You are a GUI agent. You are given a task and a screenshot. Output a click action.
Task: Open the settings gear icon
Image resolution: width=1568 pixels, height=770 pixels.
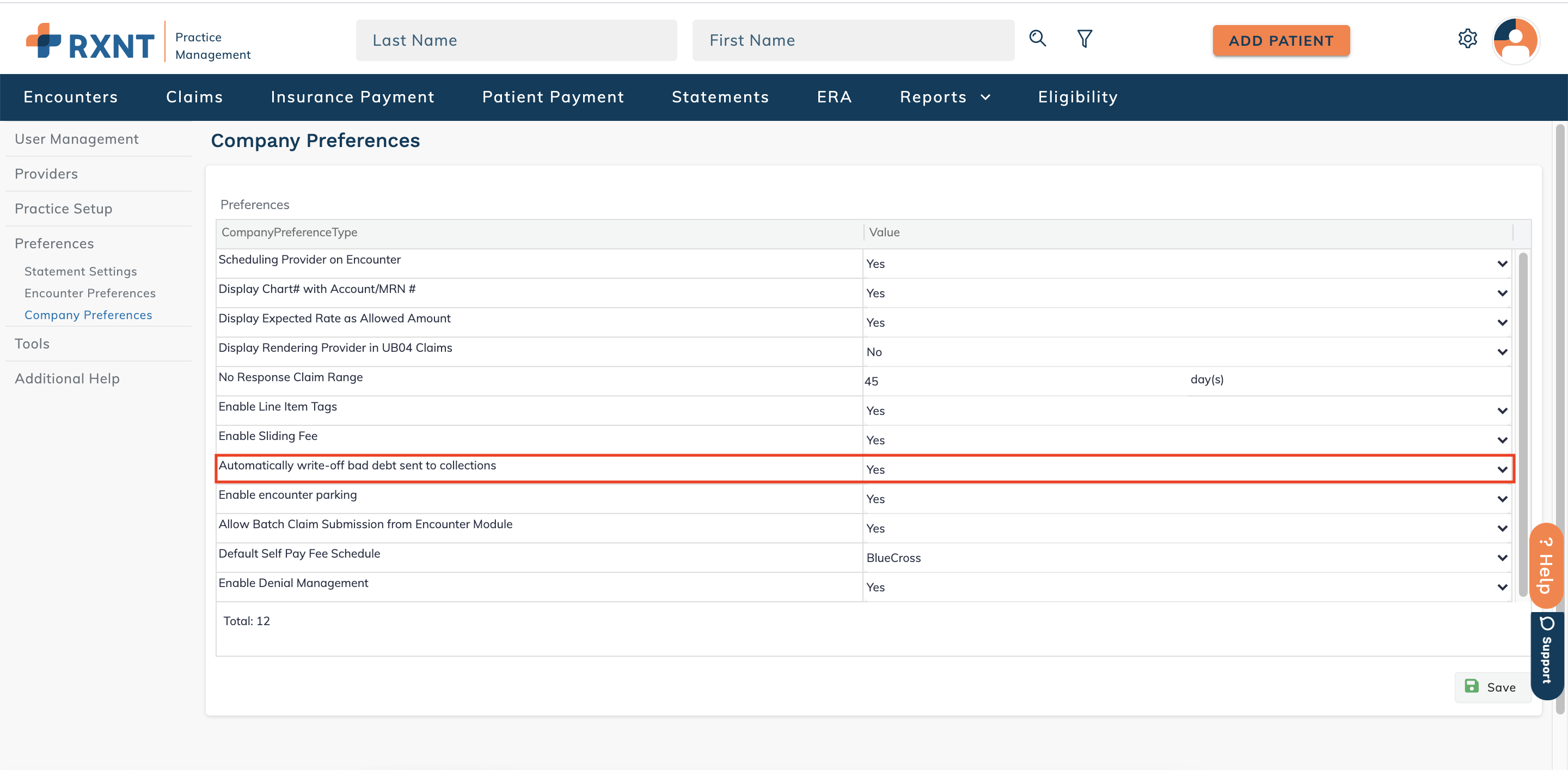pyautogui.click(x=1468, y=39)
